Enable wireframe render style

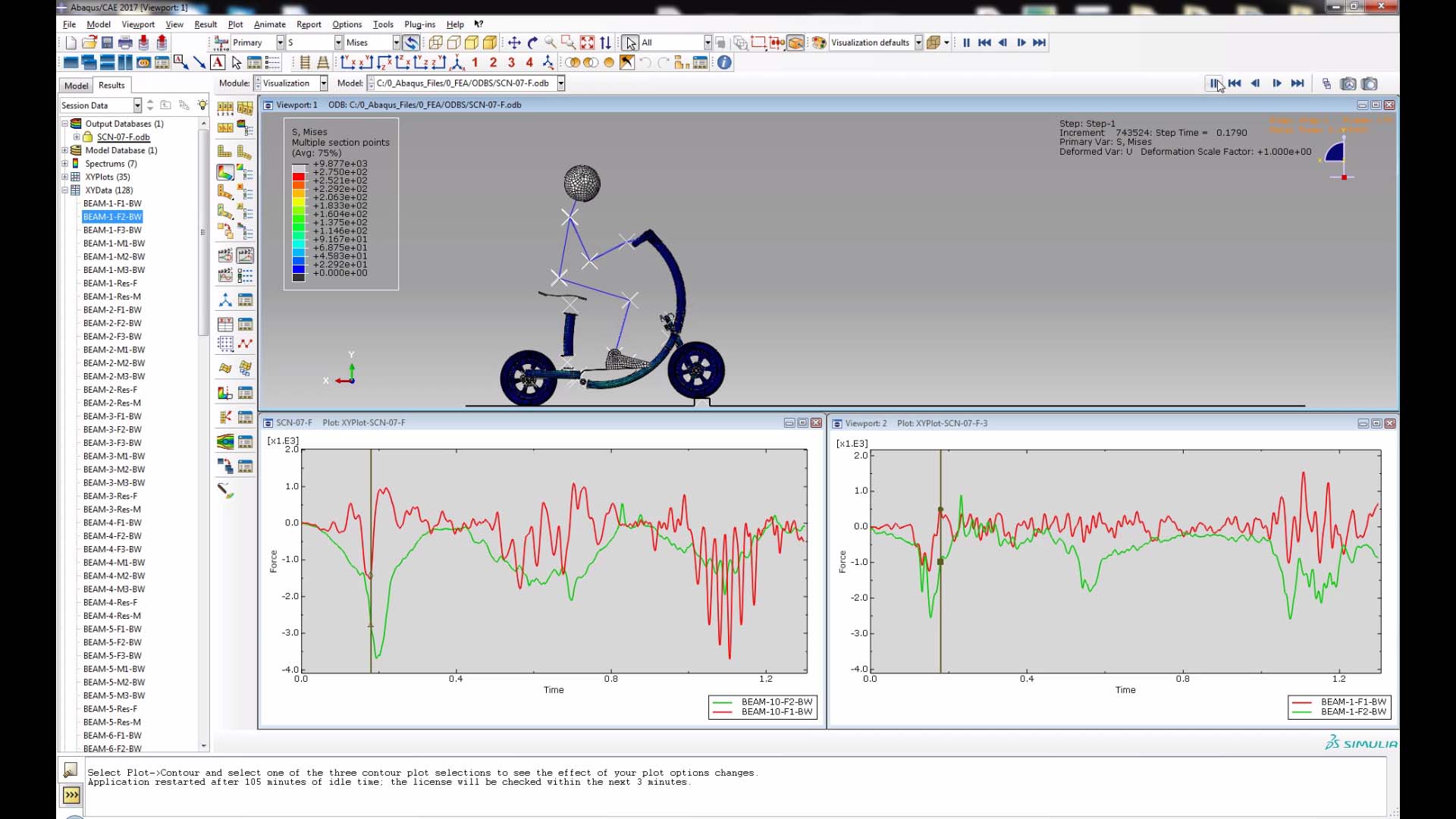coord(436,43)
